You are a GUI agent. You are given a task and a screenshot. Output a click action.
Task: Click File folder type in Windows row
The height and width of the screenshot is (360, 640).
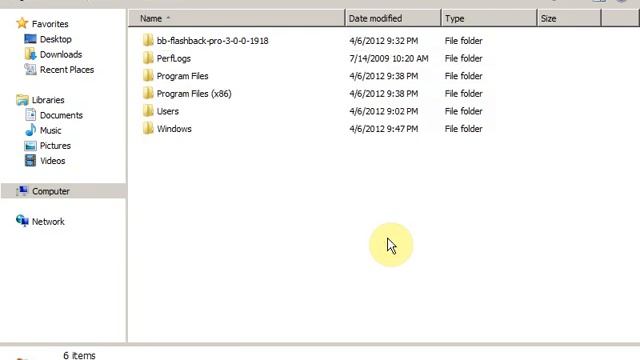[x=463, y=129]
